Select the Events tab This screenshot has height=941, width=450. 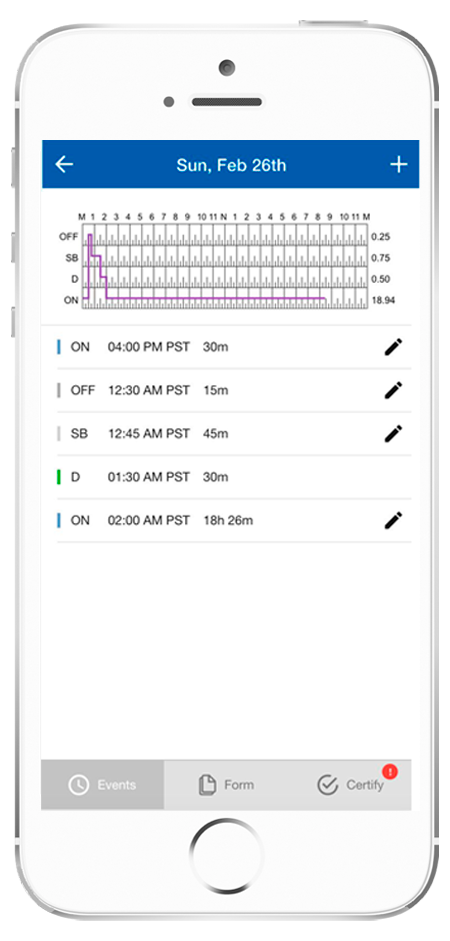coord(103,785)
